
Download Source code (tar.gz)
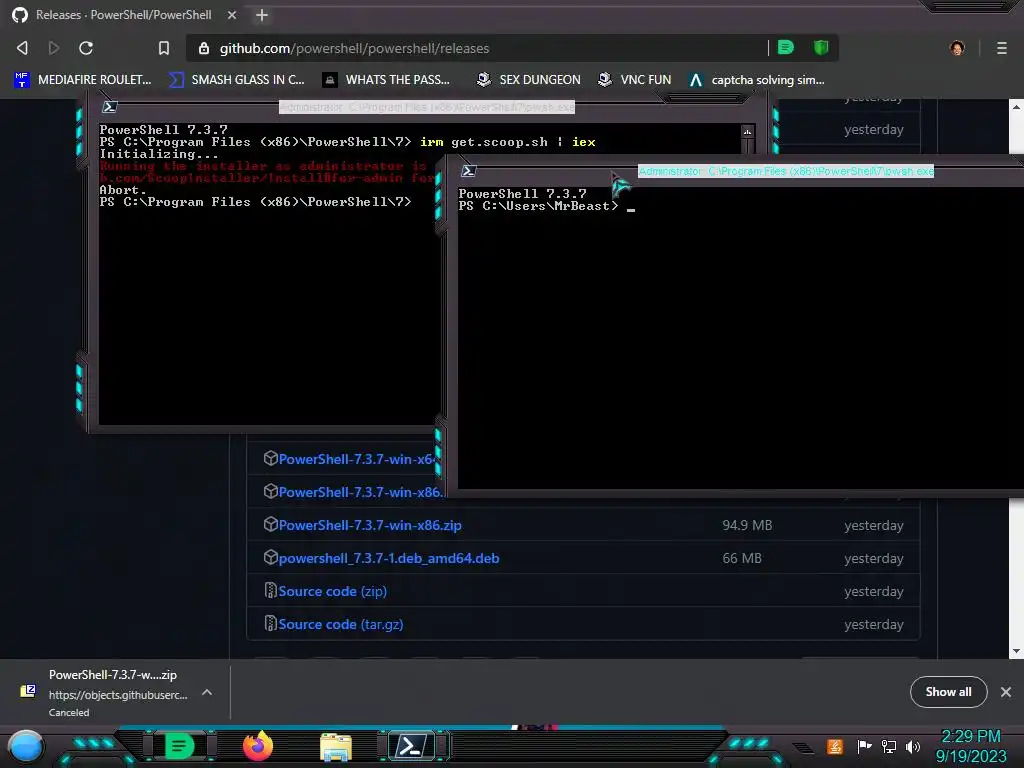coord(340,624)
